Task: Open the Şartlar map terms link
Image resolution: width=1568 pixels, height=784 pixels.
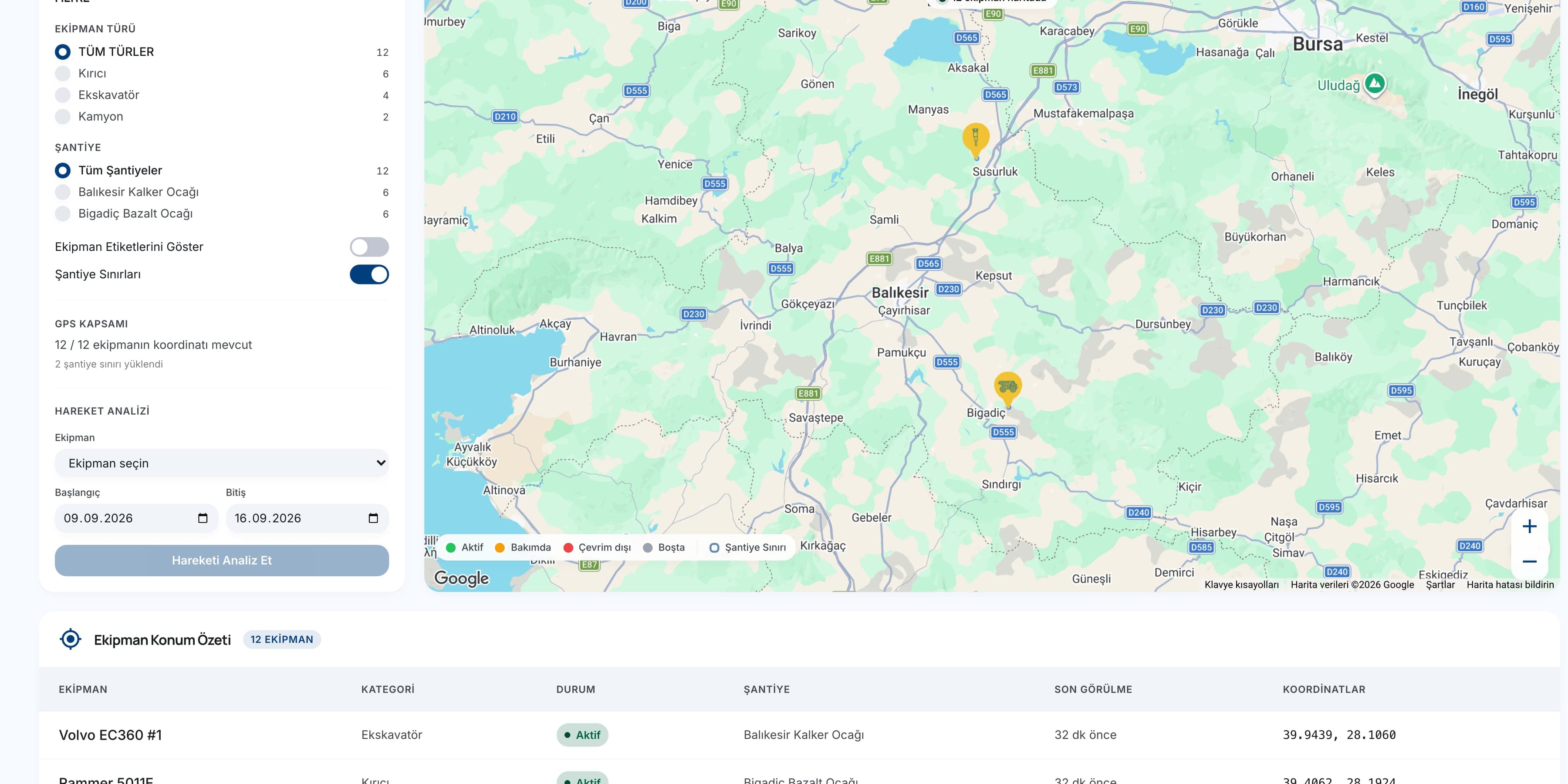Action: point(1440,585)
